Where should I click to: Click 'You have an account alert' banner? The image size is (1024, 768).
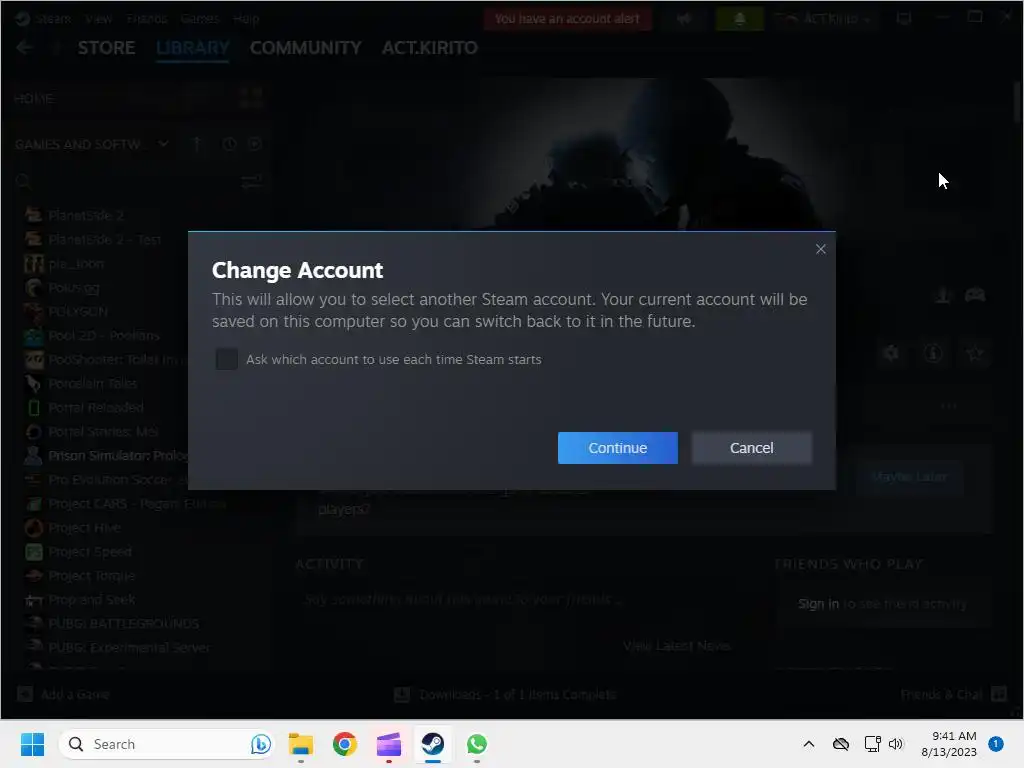click(x=567, y=18)
